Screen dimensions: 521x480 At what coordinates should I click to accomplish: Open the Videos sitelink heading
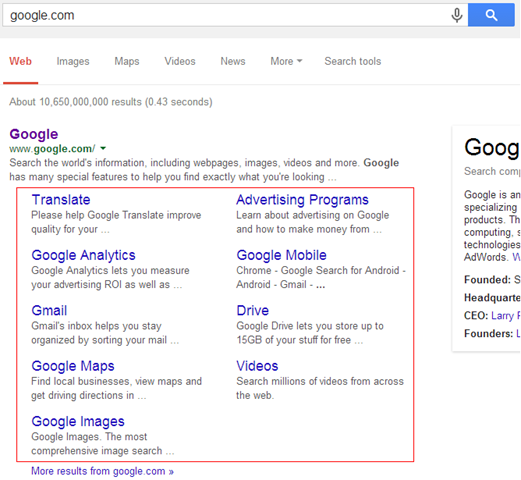257,366
